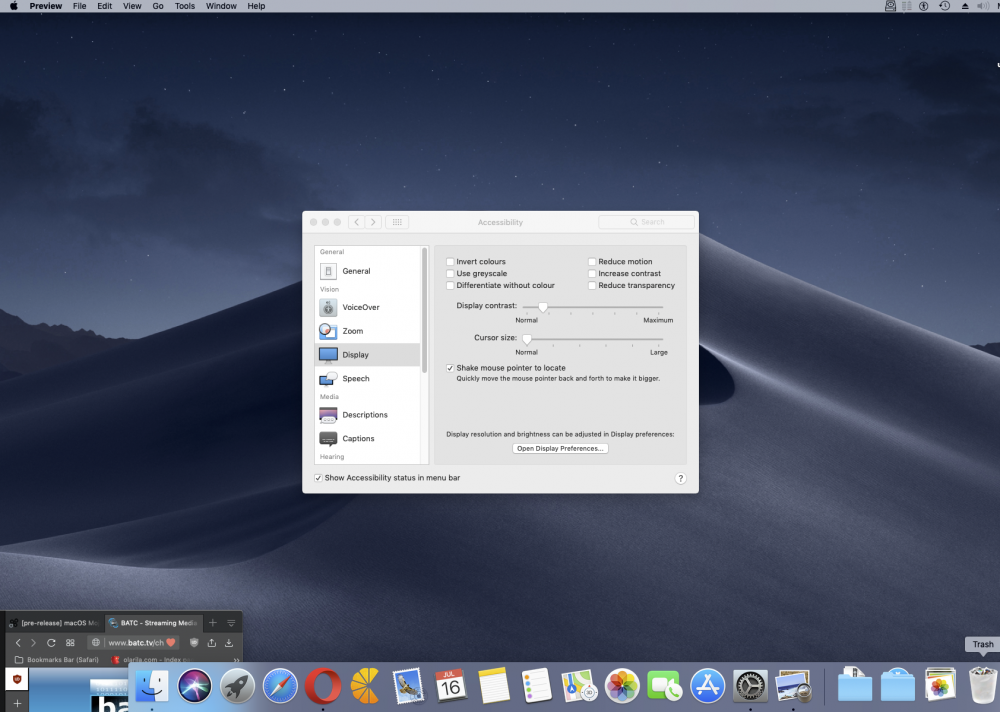Image resolution: width=1000 pixels, height=712 pixels.
Task: Open the File menu
Action: [x=80, y=6]
